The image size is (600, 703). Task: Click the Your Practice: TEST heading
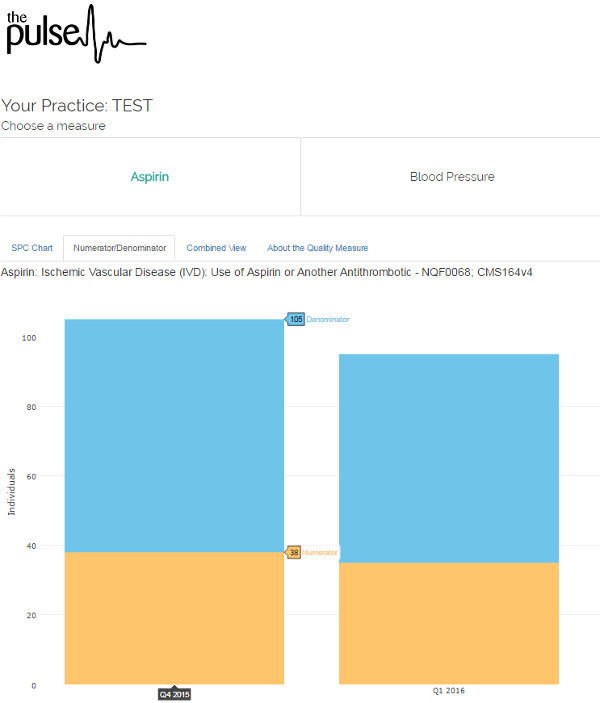click(77, 105)
